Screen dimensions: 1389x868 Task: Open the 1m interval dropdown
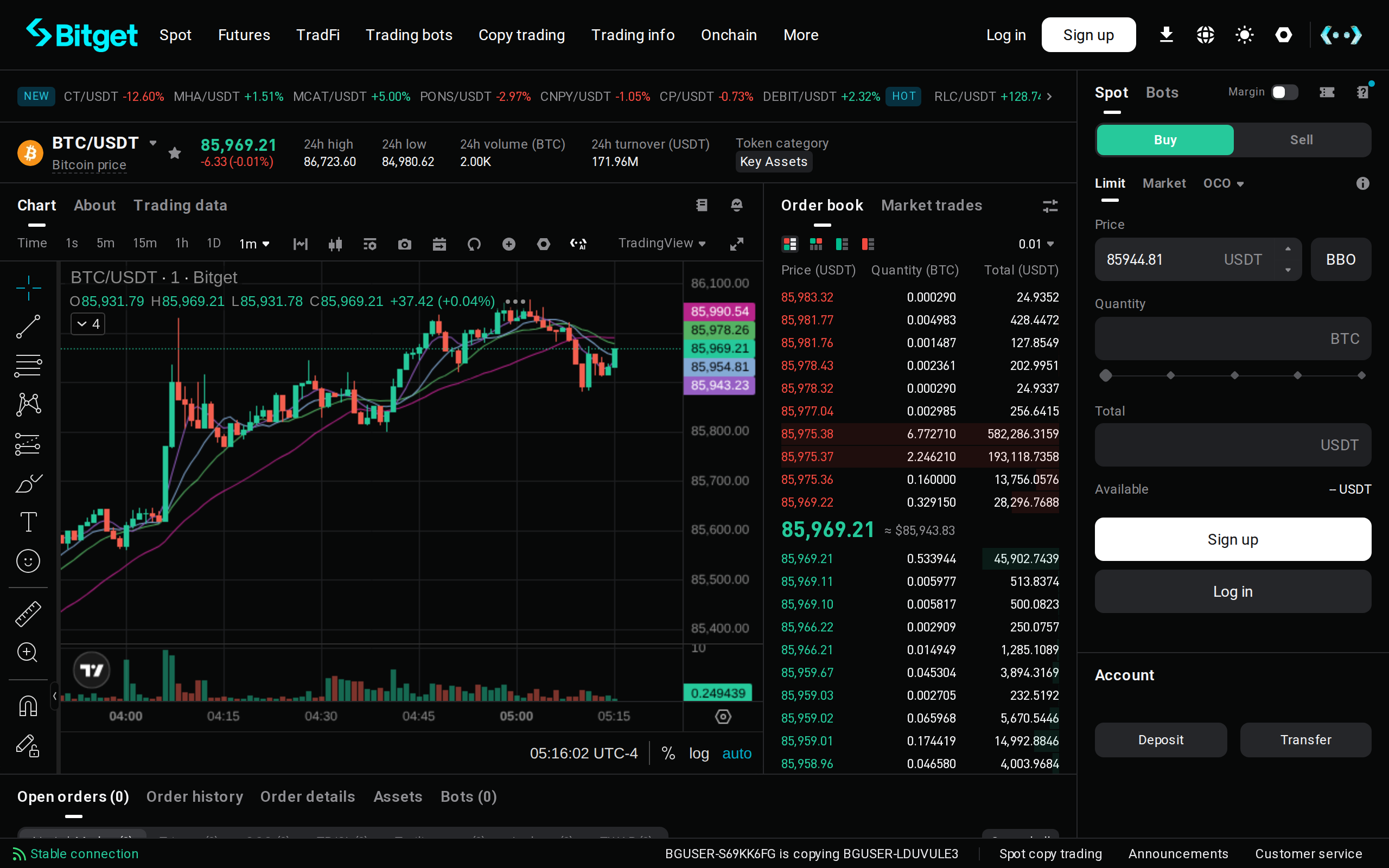254,244
